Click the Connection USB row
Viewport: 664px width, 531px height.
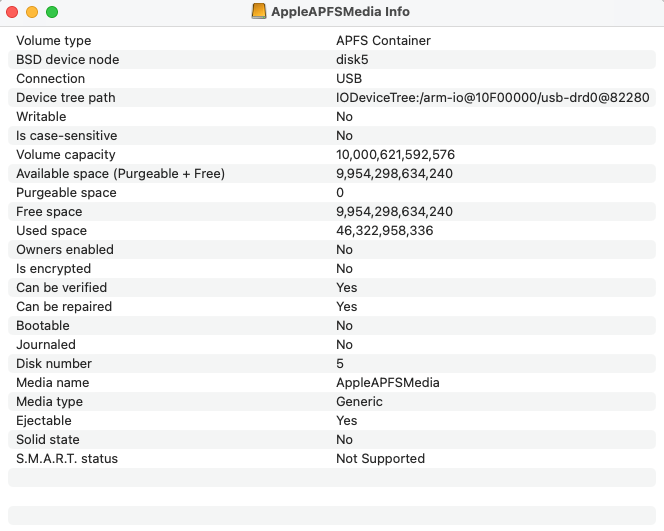click(x=331, y=79)
